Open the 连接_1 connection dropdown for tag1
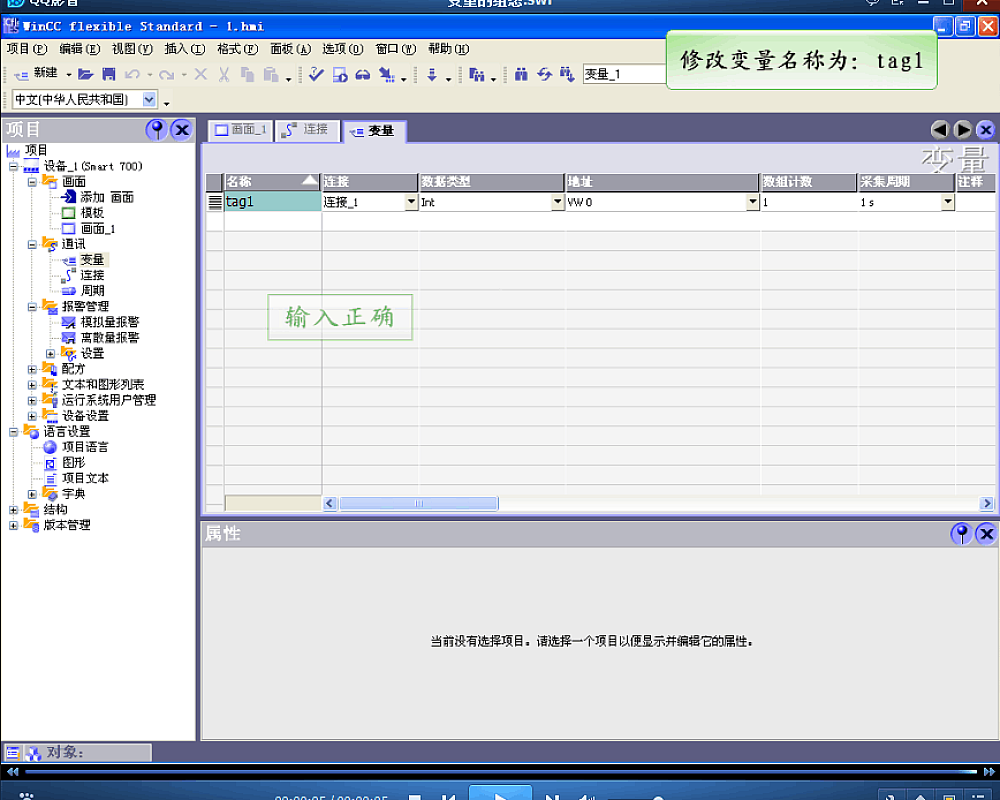Image resolution: width=1000 pixels, height=800 pixels. (x=412, y=201)
